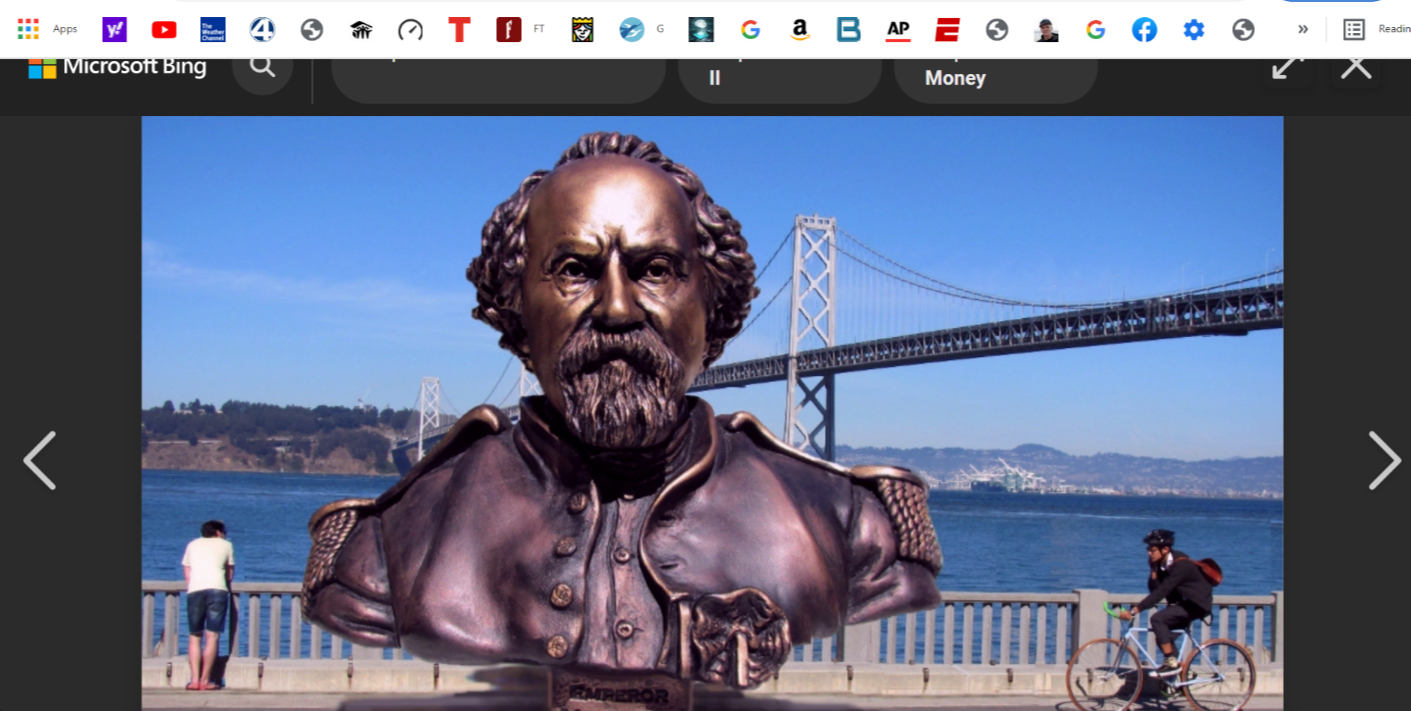
Task: Click the Bing search magnifier icon
Action: pyautogui.click(x=262, y=67)
